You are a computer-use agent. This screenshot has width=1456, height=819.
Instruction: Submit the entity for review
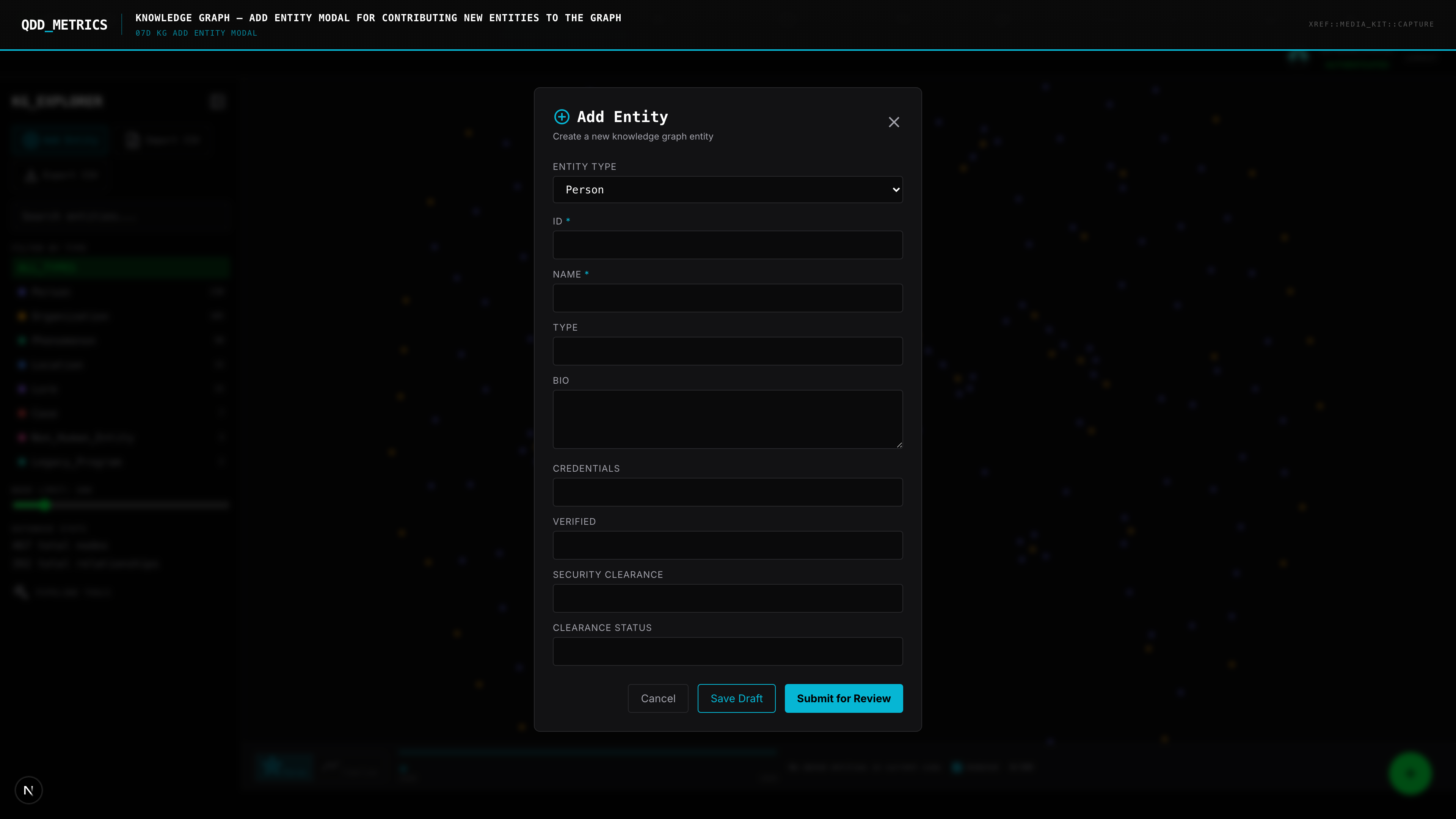[843, 698]
